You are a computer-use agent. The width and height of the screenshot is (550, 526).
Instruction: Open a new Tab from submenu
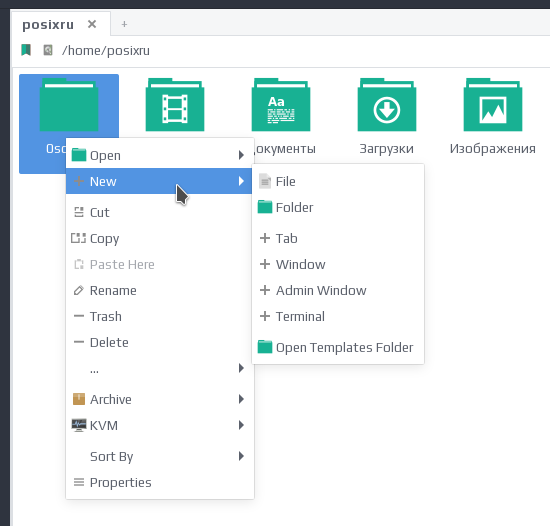coord(338,238)
